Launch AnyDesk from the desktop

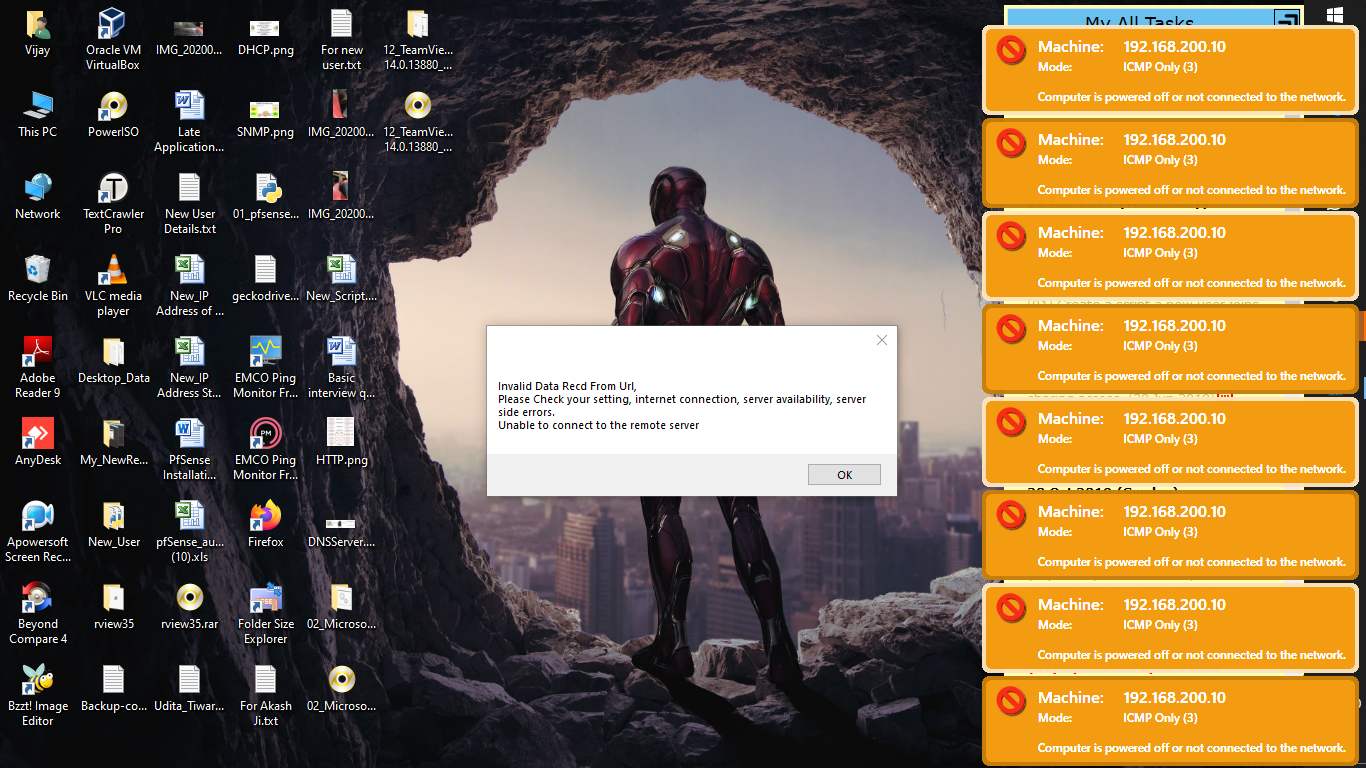(x=38, y=442)
